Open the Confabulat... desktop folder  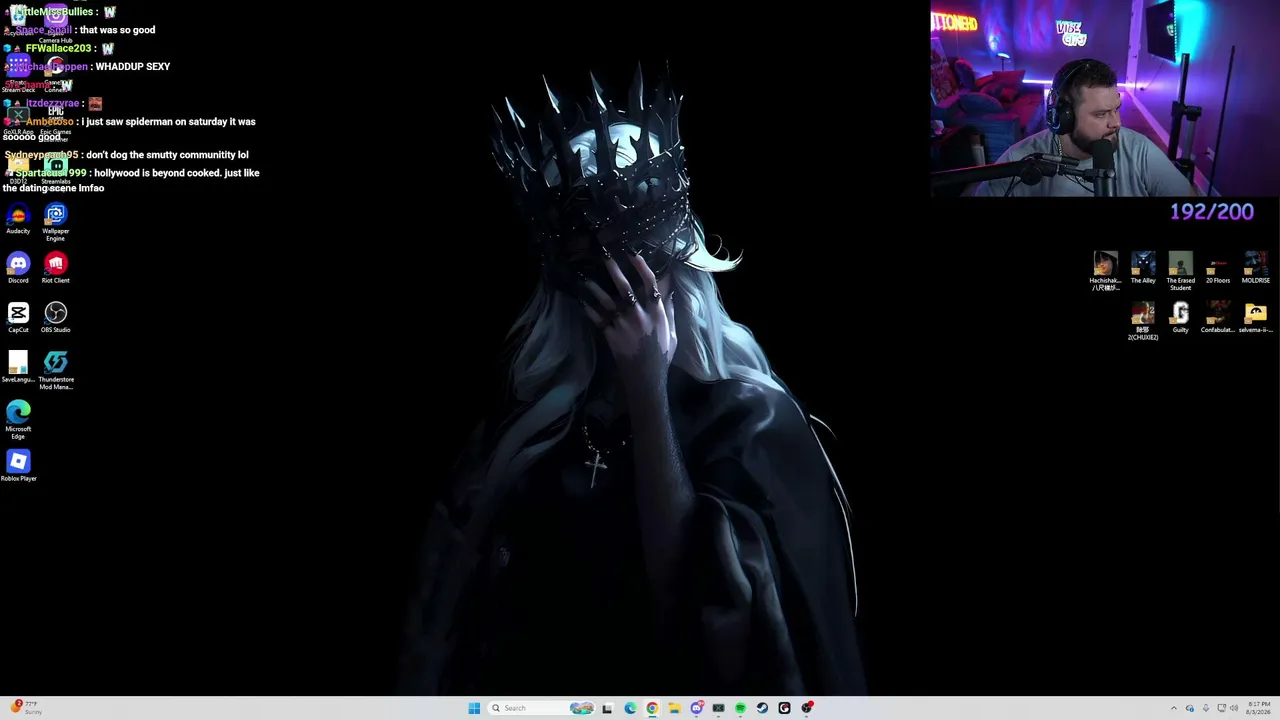pos(1218,317)
